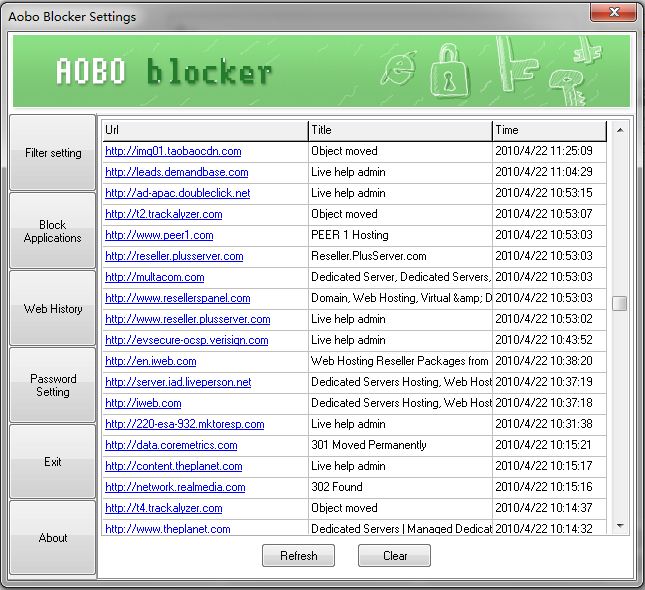Open link http://t4.trackalyzer.com
645x590 pixels.
164,508
